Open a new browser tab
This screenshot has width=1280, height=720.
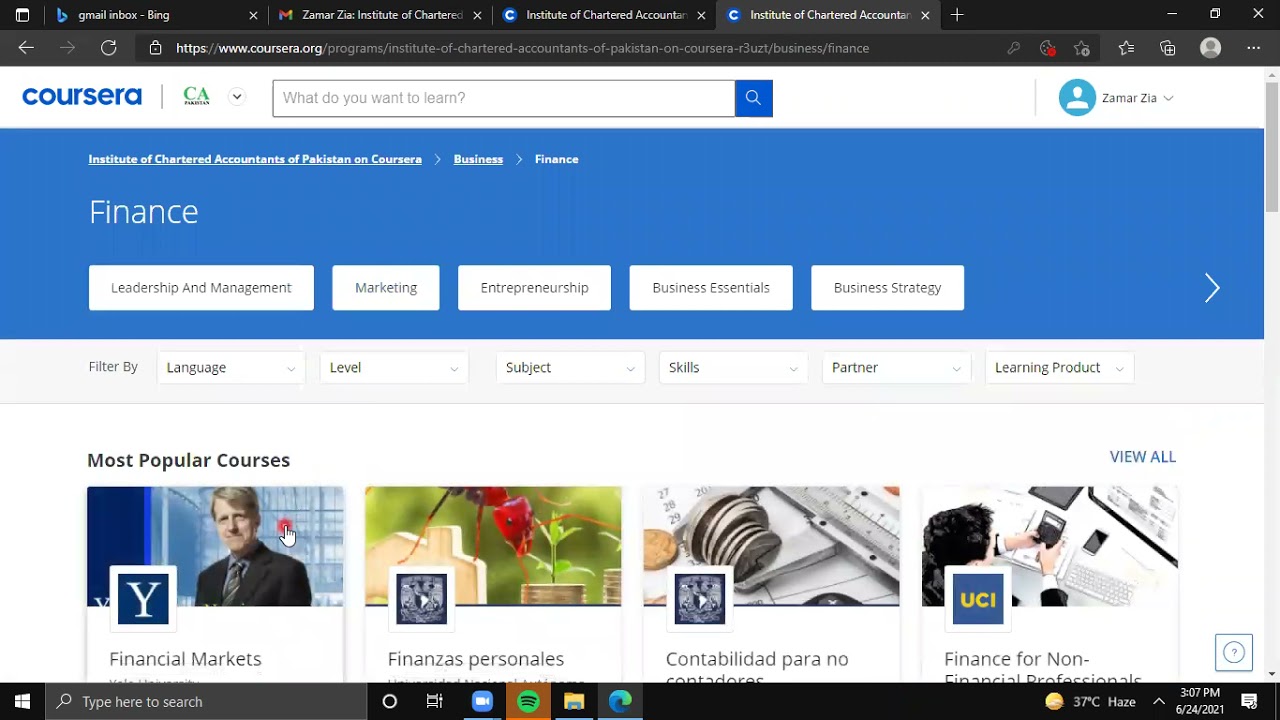tap(957, 15)
